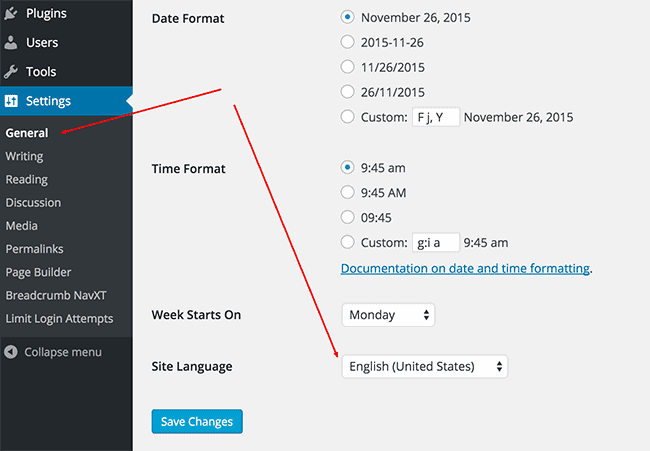Select the 2015-11-26 date format

(x=347, y=42)
